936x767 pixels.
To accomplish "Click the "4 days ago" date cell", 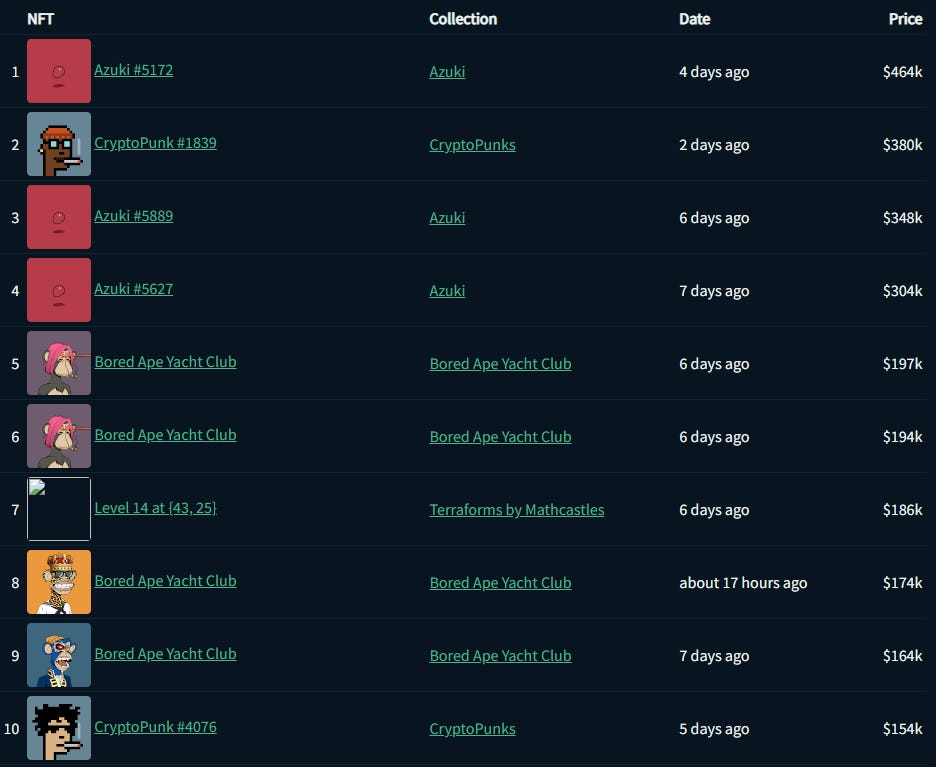I will pyautogui.click(x=714, y=72).
